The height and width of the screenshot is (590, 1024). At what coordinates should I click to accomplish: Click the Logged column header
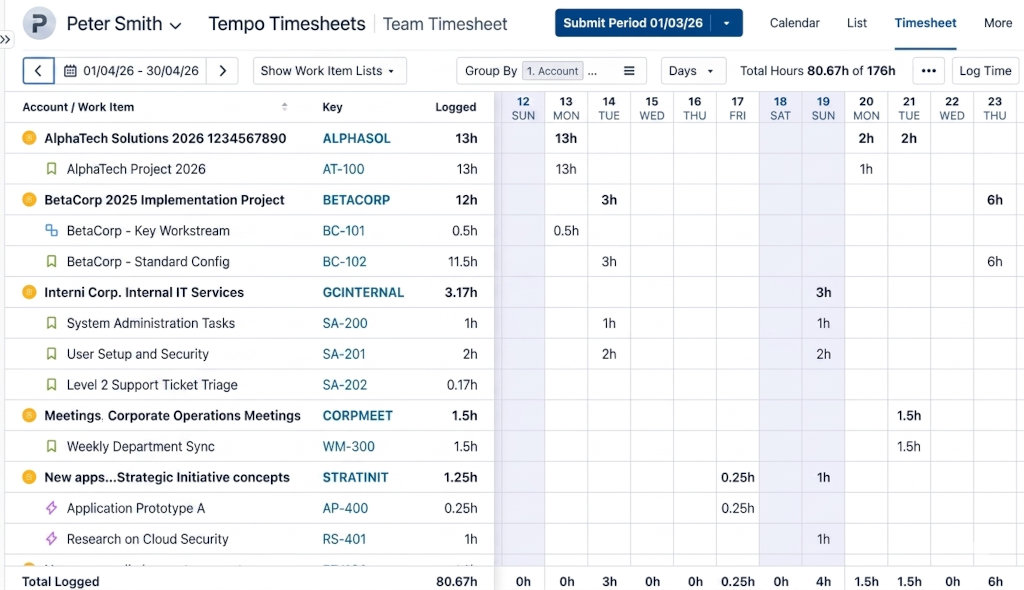click(456, 107)
